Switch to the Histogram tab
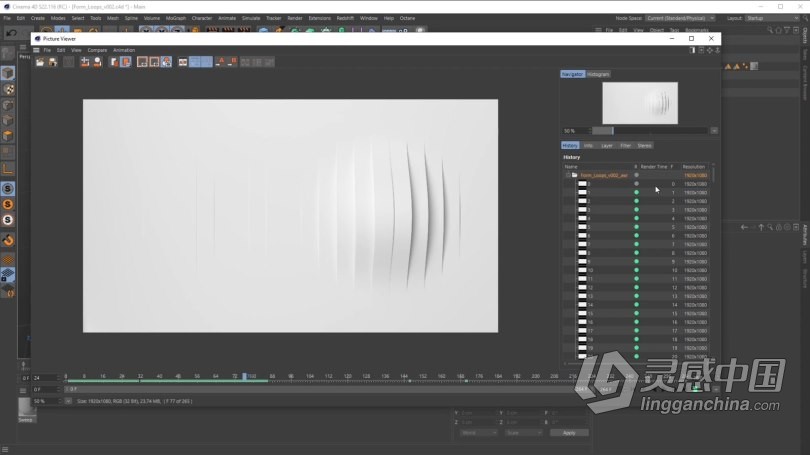This screenshot has height=455, width=810. (x=598, y=74)
